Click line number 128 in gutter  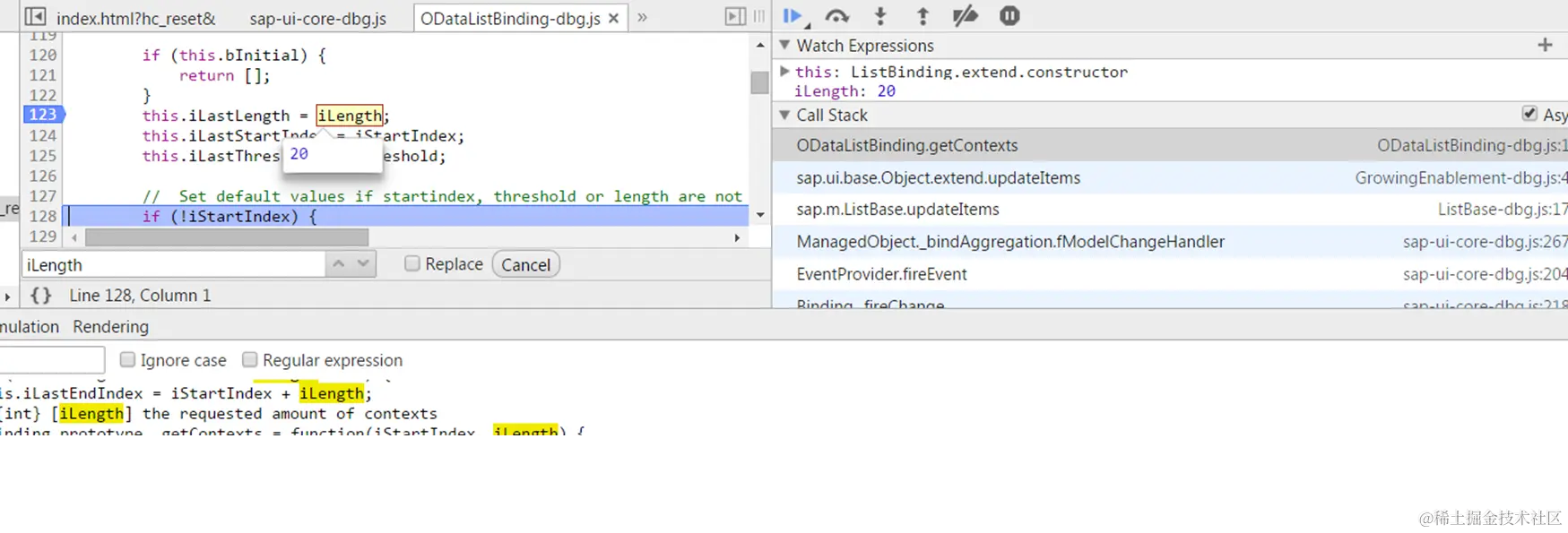click(x=42, y=216)
